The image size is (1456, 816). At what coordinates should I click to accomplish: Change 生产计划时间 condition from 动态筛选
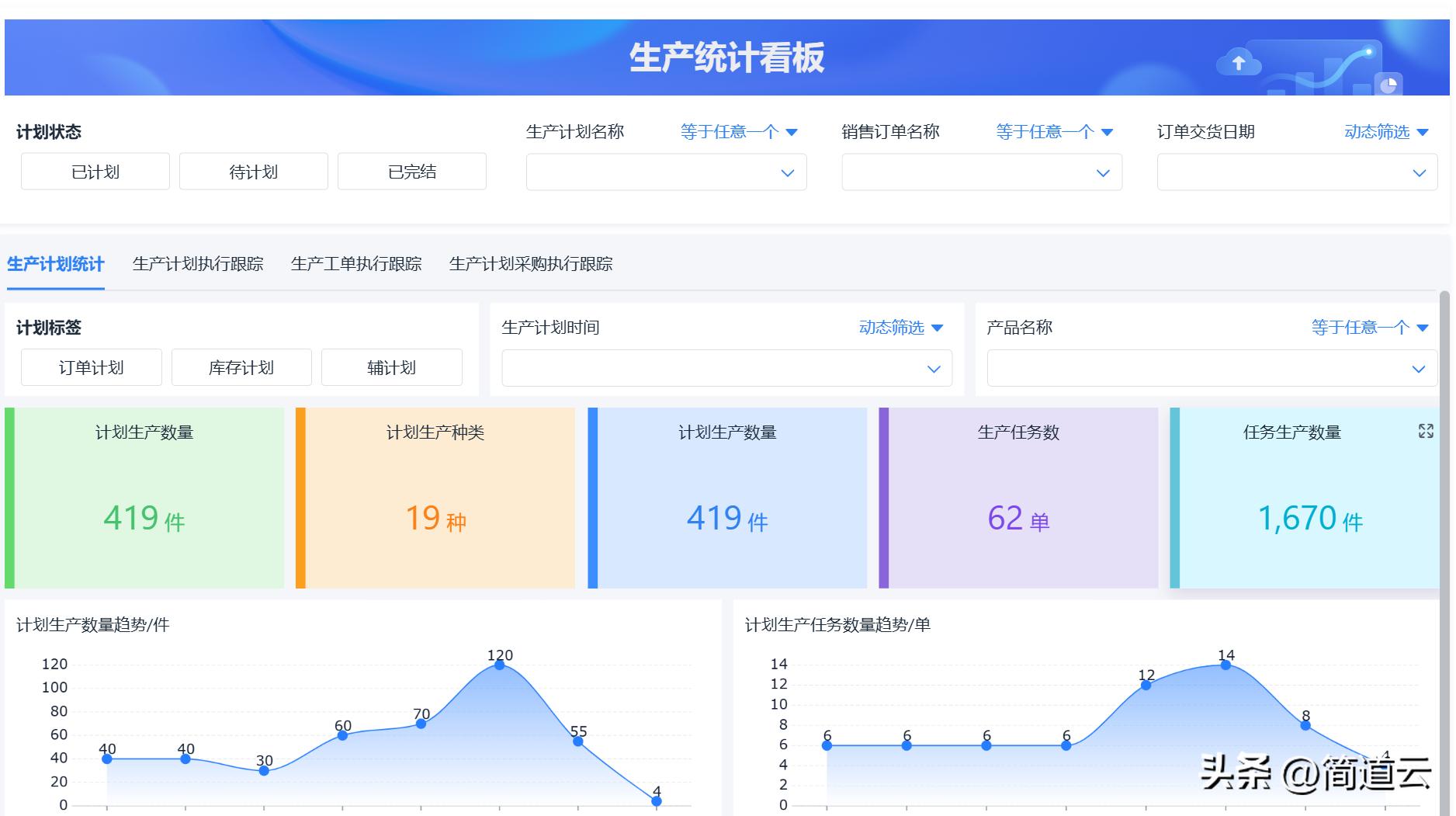coord(900,328)
